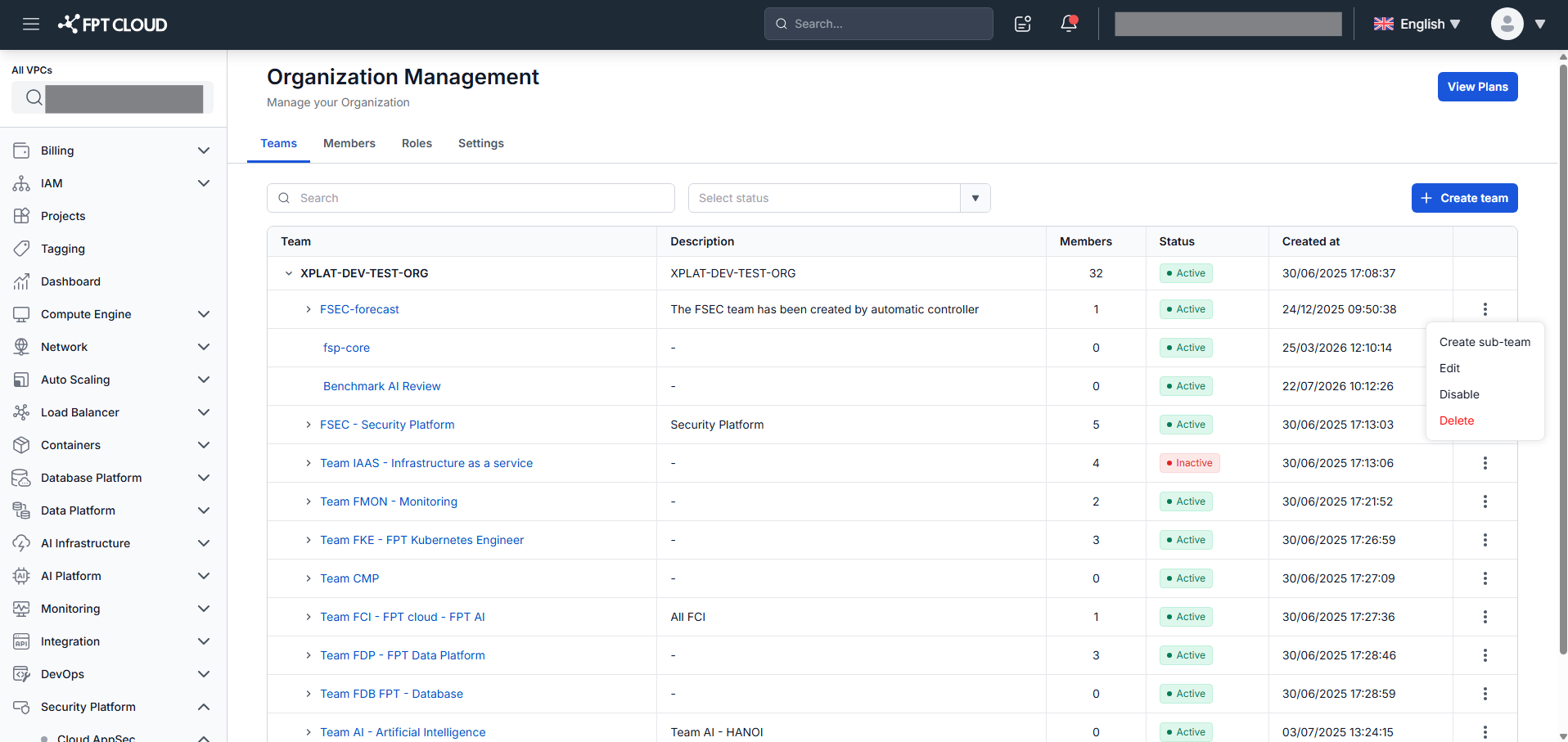Expand the Team FKE row chevron
The image size is (1568, 742).
pyautogui.click(x=309, y=540)
